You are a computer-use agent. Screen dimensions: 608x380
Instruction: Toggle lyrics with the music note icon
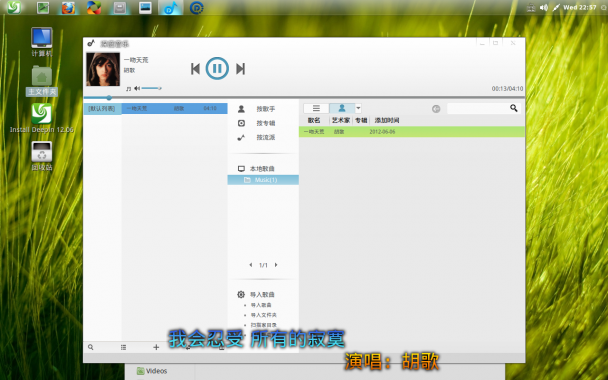pyautogui.click(x=128, y=89)
